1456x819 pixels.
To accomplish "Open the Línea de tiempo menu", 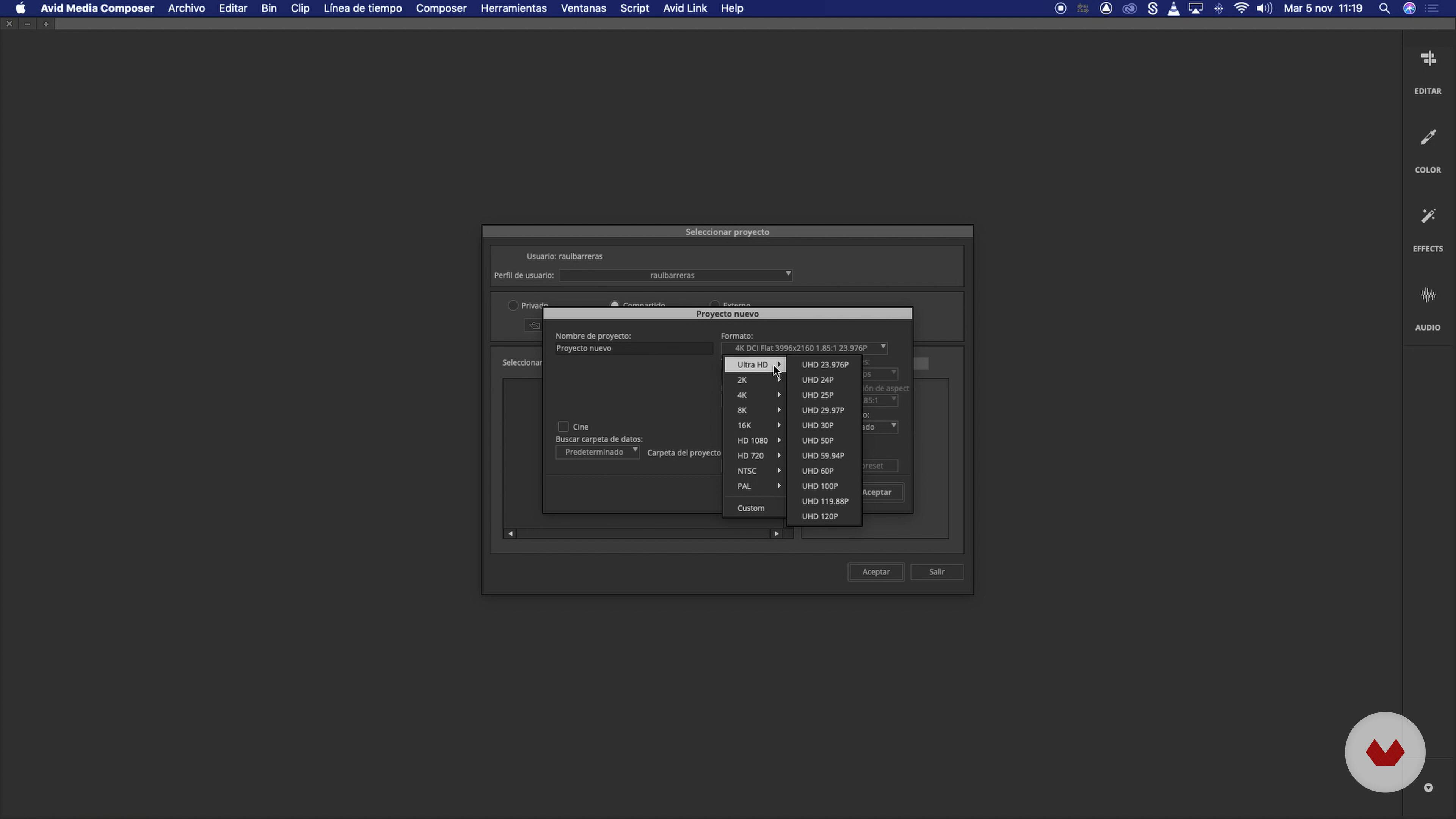I will (362, 8).
